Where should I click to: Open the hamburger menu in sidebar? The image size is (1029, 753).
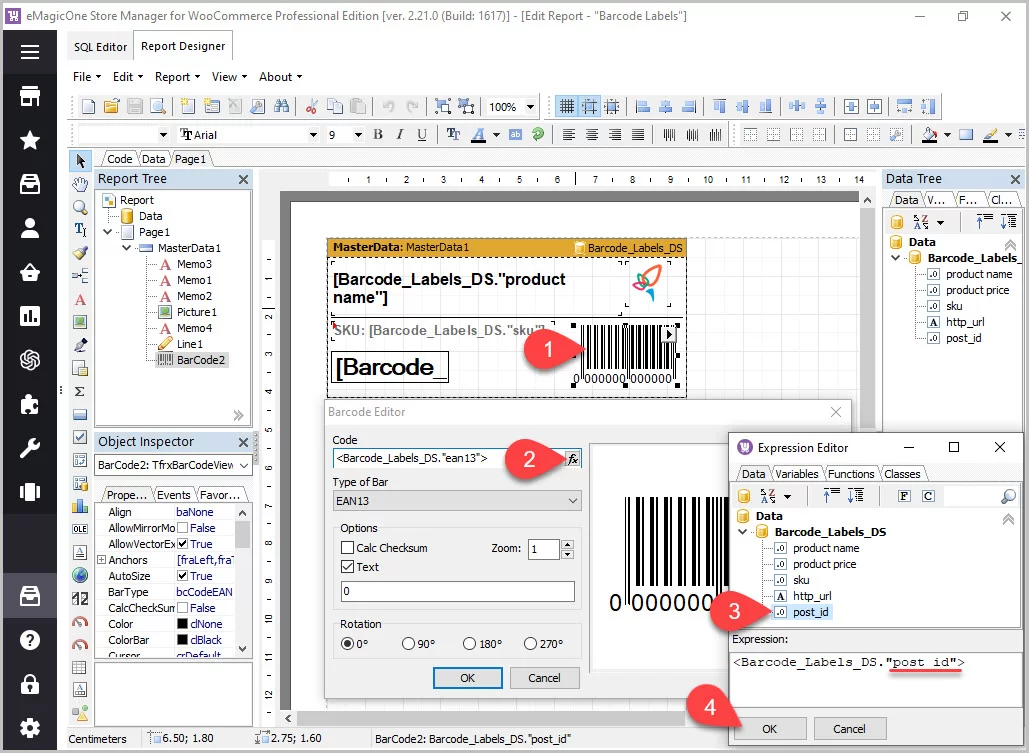click(x=30, y=53)
